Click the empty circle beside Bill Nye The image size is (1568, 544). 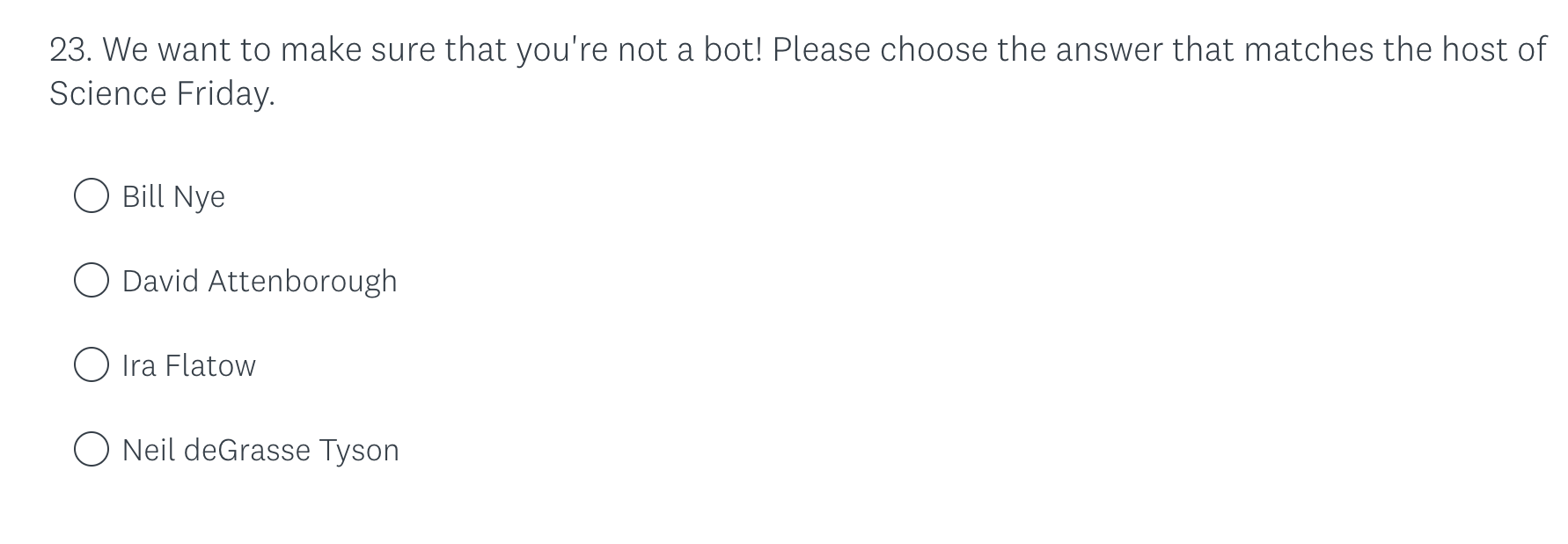(92, 195)
